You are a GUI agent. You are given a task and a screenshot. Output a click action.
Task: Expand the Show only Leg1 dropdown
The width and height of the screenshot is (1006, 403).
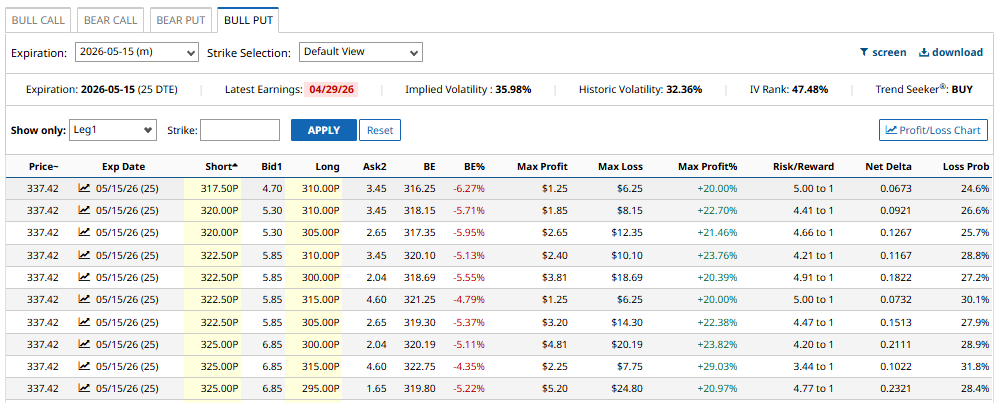(112, 130)
